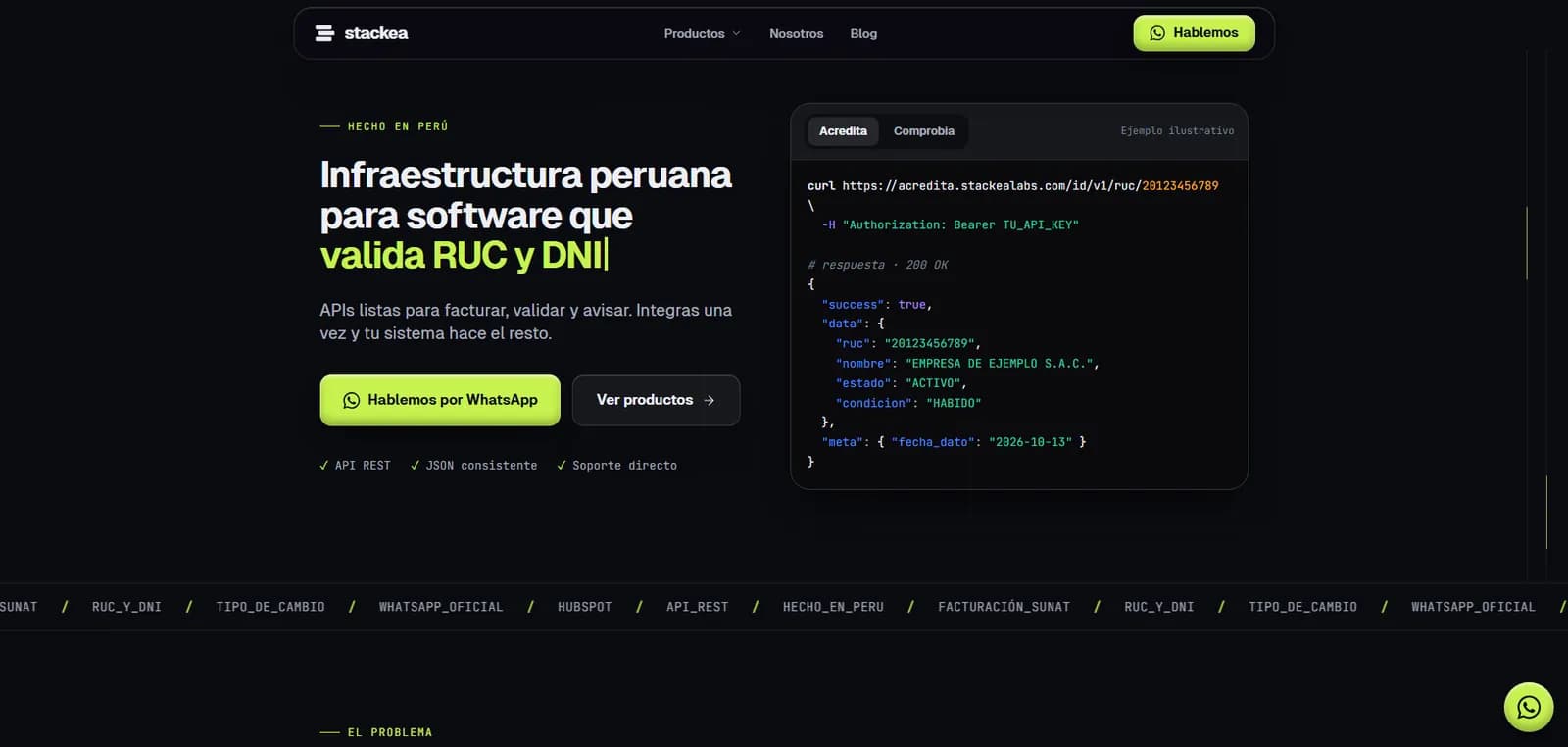1568x747 pixels.
Task: Click the 'JSON consistente' label
Action: pos(473,466)
